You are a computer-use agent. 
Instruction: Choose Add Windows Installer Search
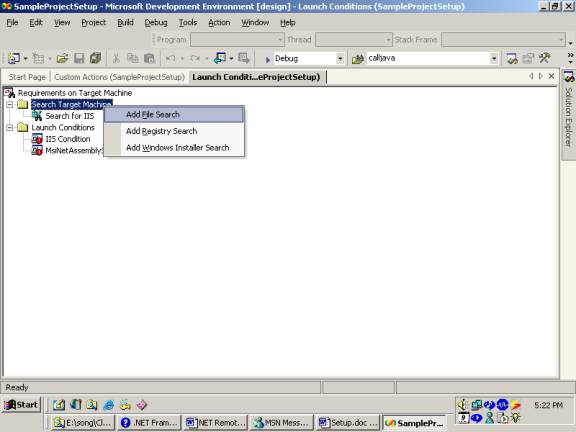174,148
